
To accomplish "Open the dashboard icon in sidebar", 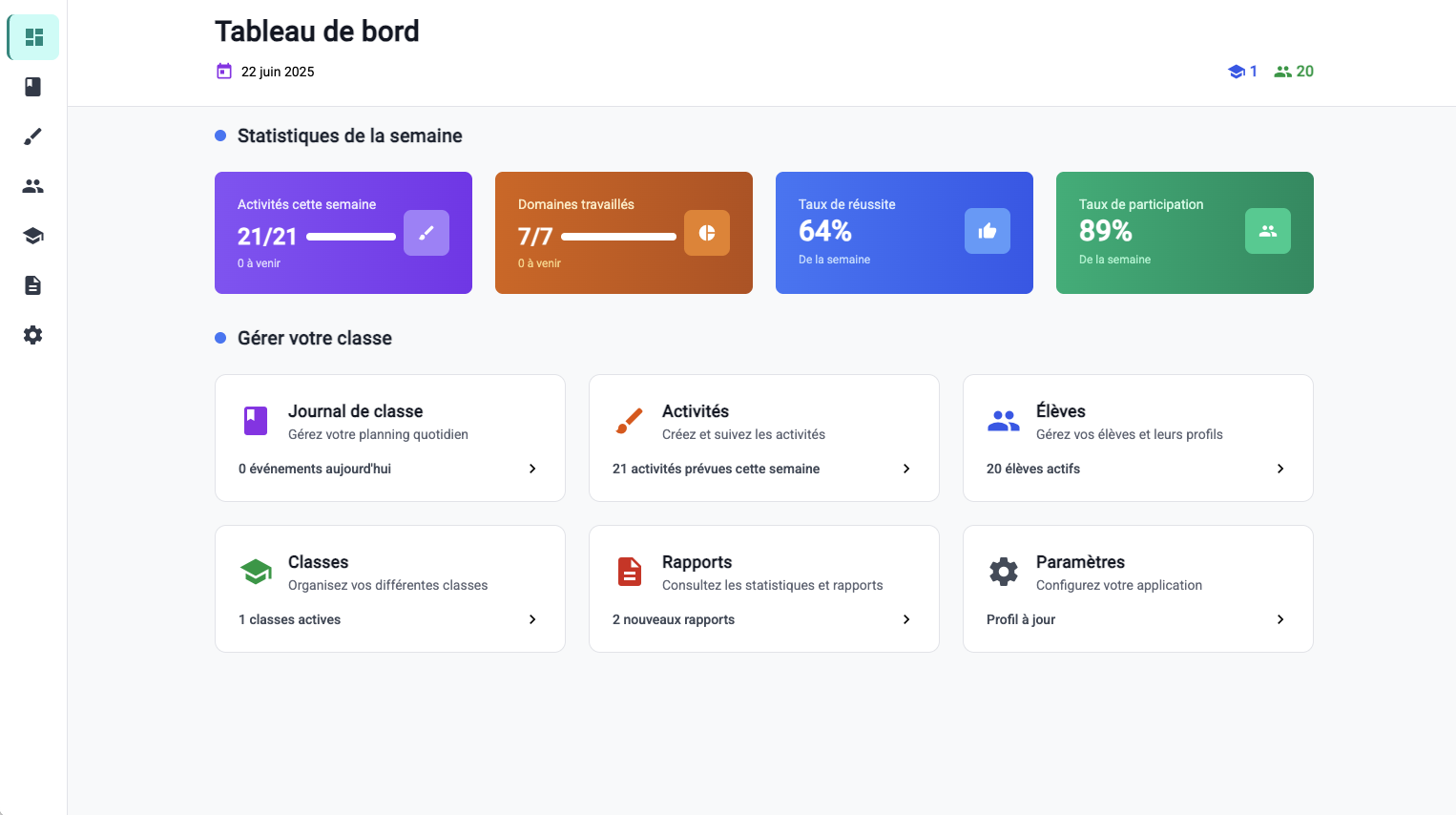I will (x=33, y=37).
